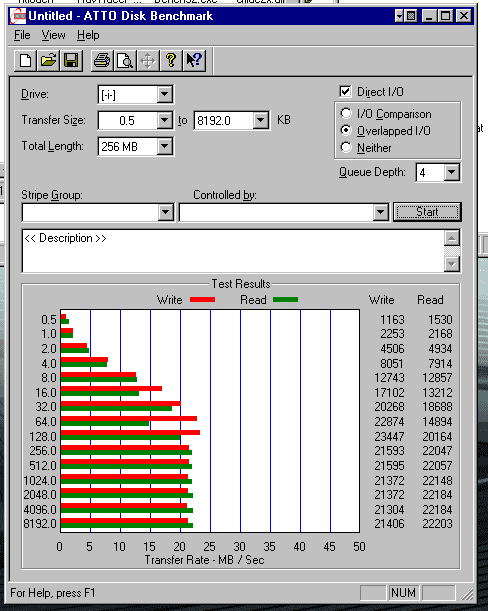Click the yellow question mark About icon

click(170, 61)
